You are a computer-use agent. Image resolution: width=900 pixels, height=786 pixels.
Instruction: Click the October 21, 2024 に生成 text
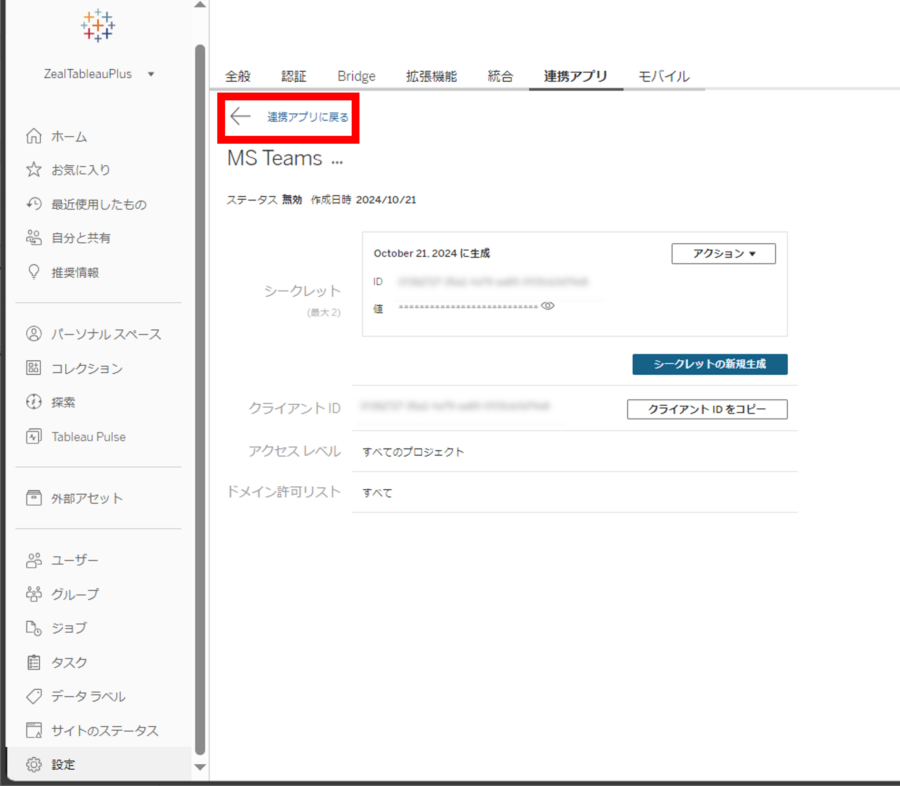[x=432, y=253]
